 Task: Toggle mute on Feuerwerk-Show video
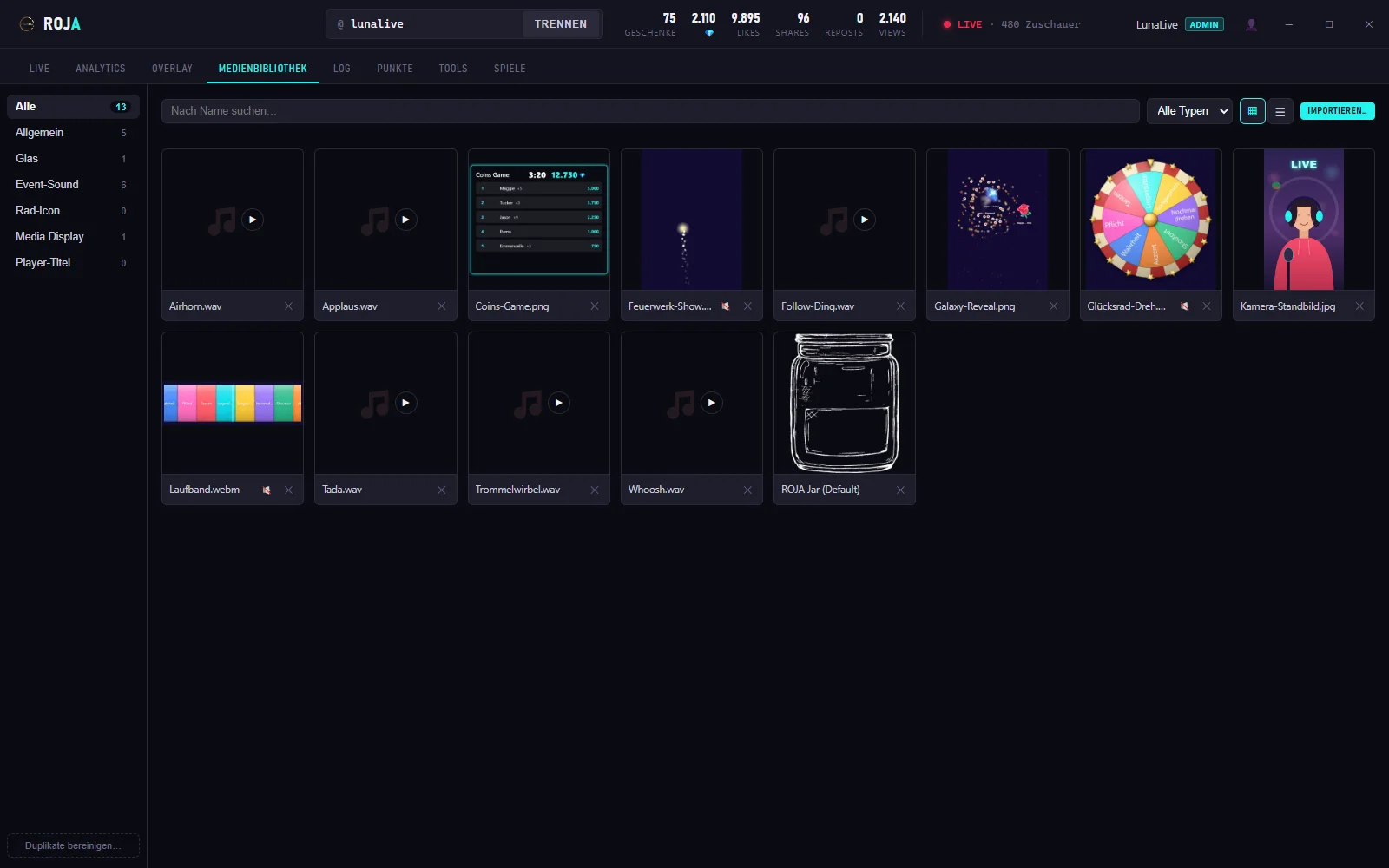point(726,306)
